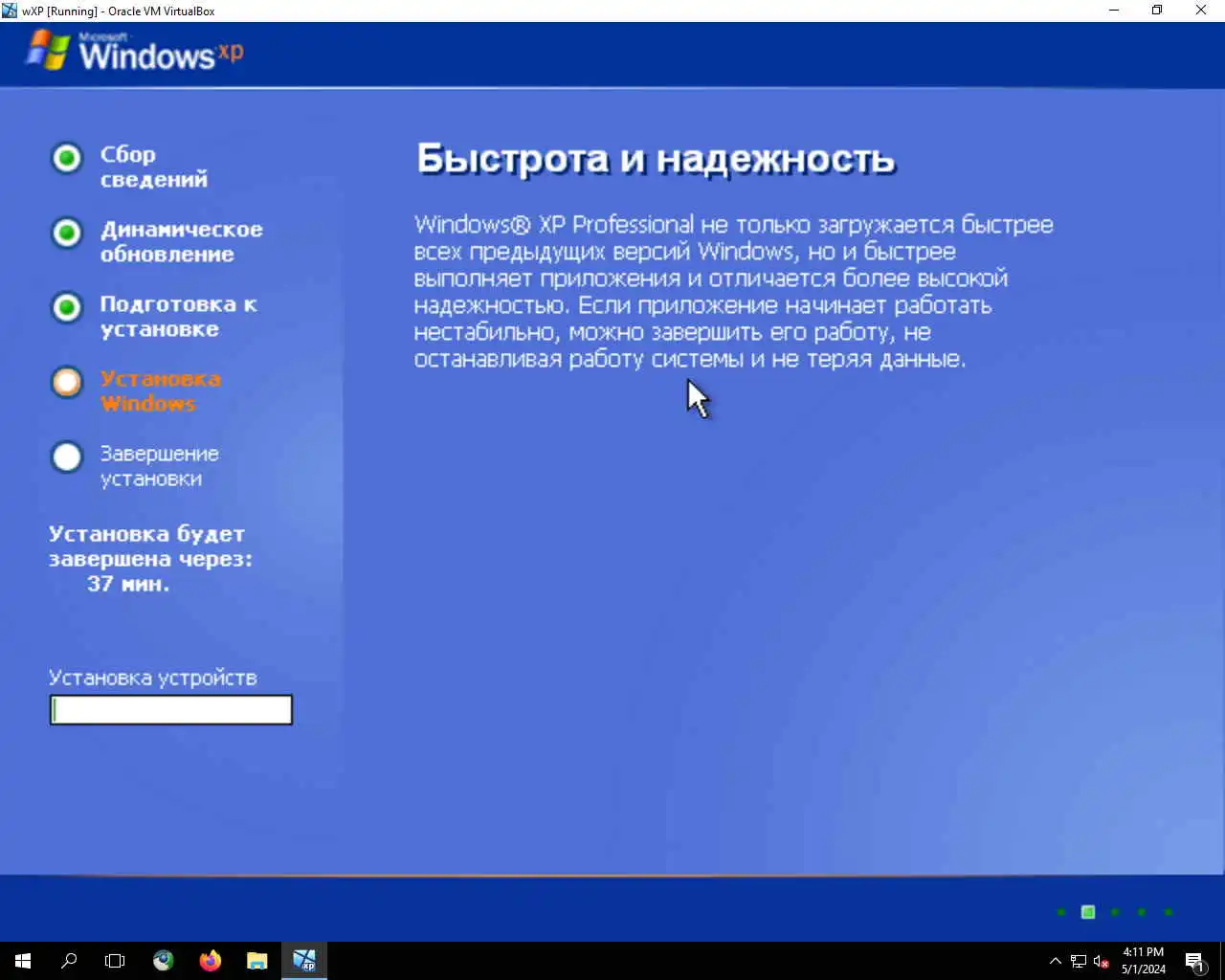Select the 'Завершение установки' step indicator
The width and height of the screenshot is (1225, 980).
tap(67, 457)
